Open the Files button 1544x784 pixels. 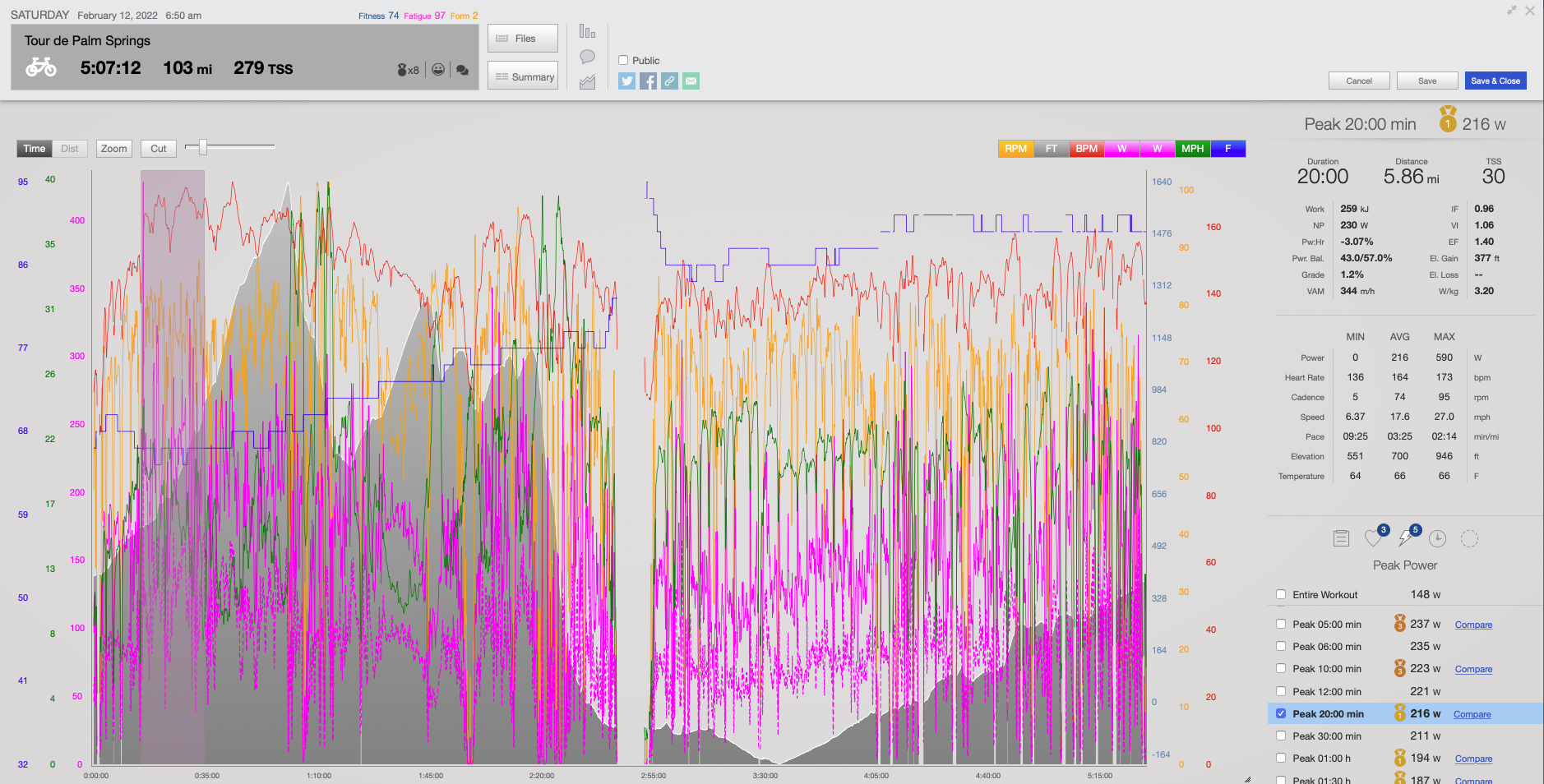click(523, 39)
